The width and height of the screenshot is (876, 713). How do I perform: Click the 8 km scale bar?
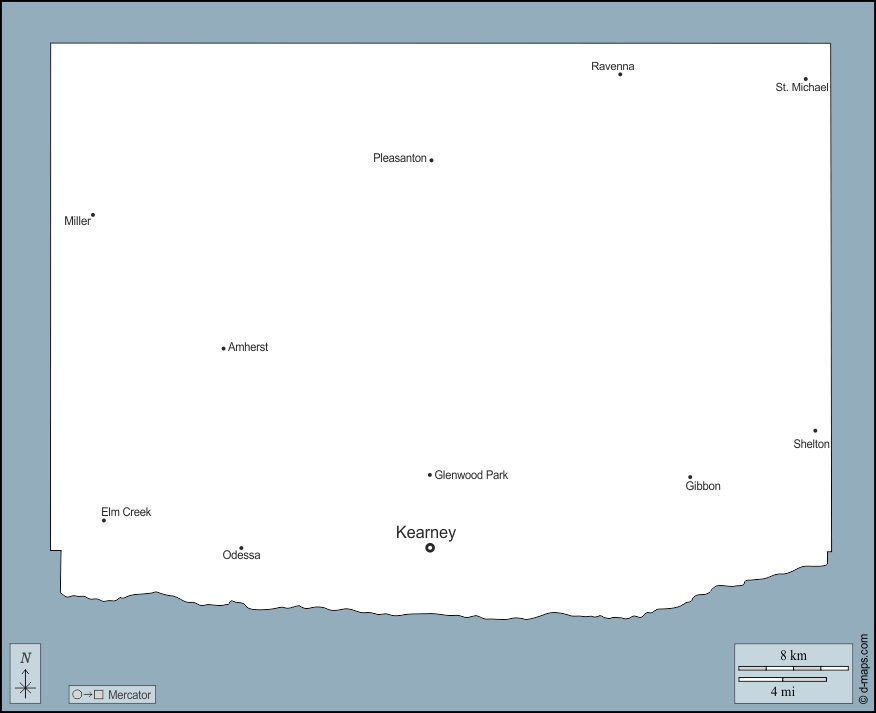pos(793,667)
